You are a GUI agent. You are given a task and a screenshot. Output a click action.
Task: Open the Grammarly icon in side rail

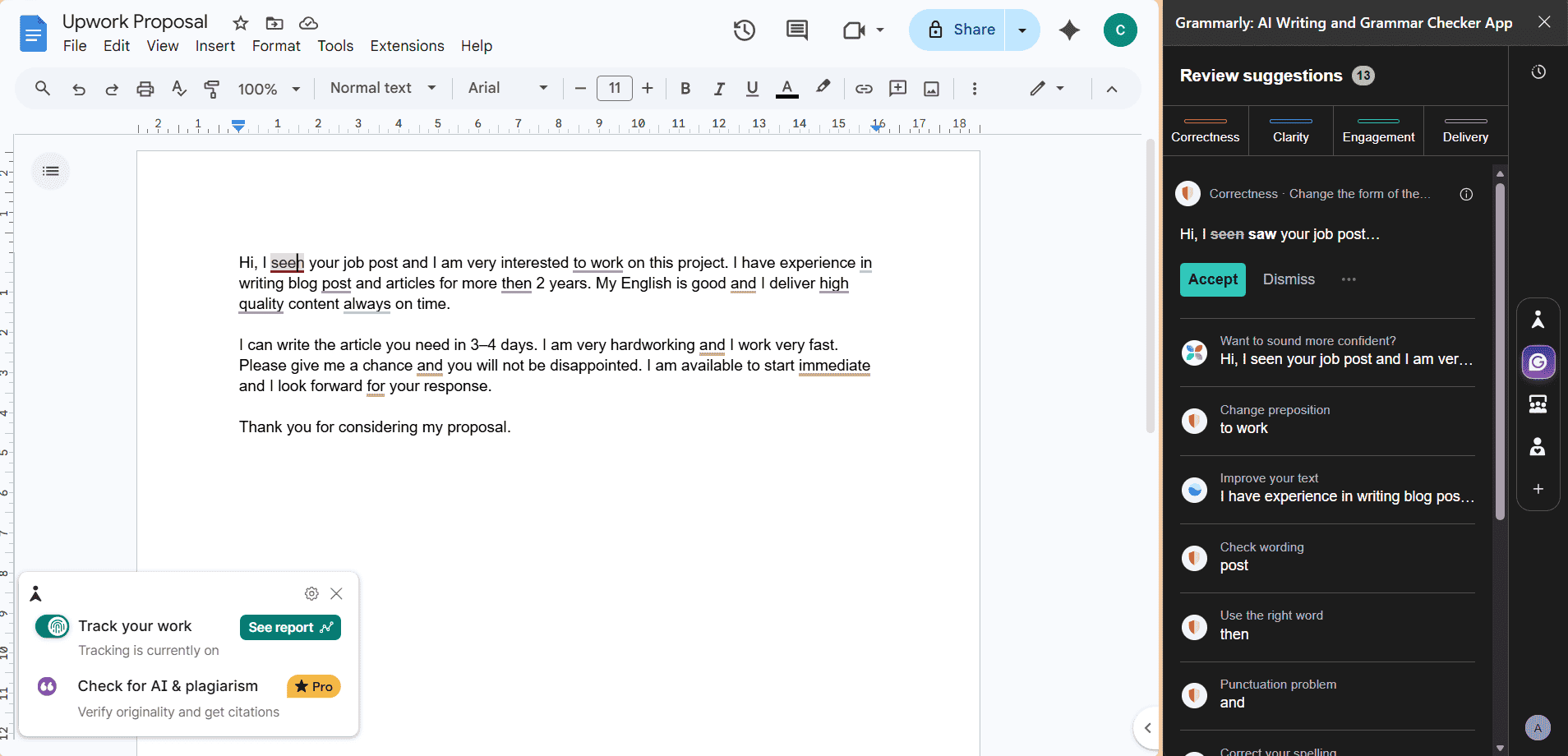(1538, 362)
